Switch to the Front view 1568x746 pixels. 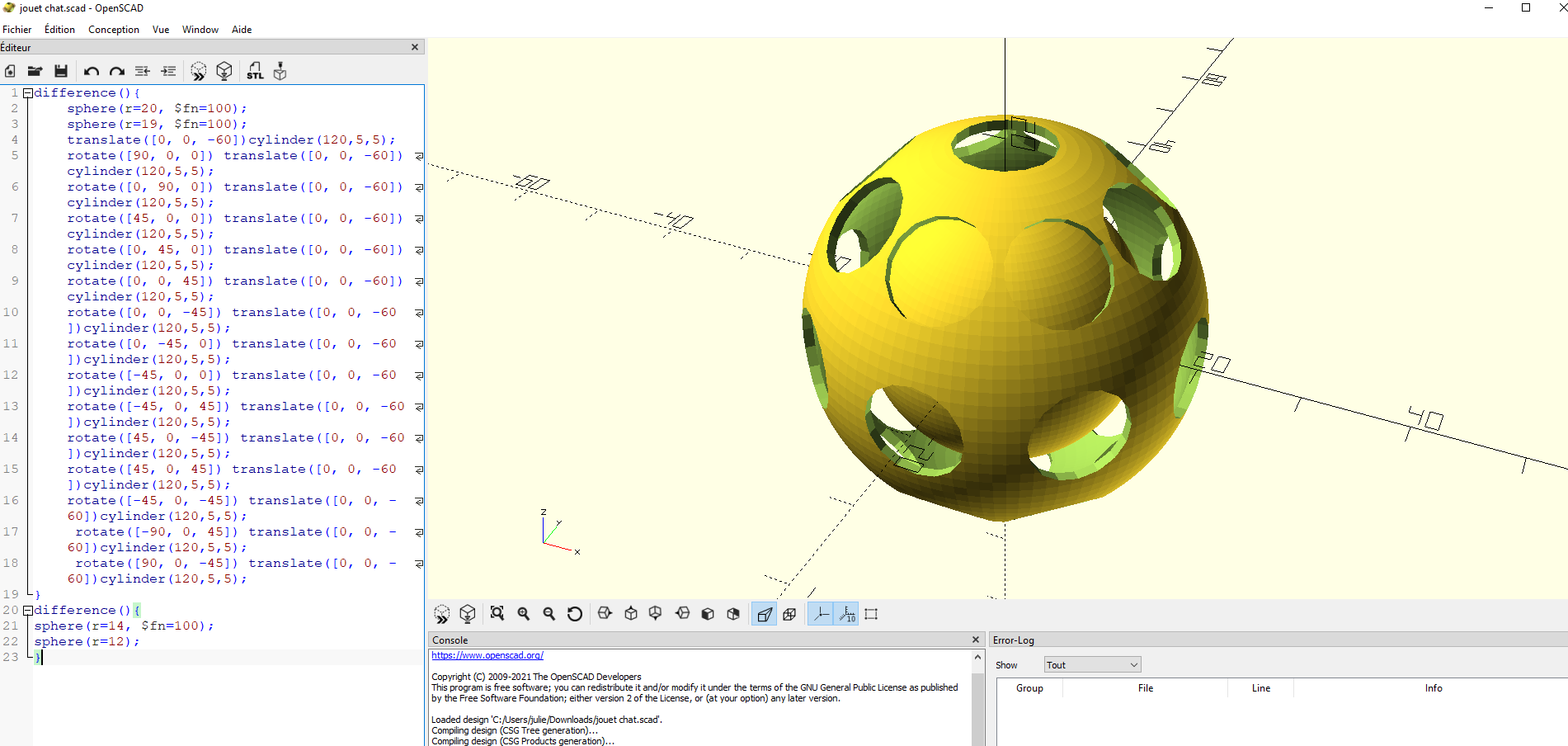(x=708, y=614)
